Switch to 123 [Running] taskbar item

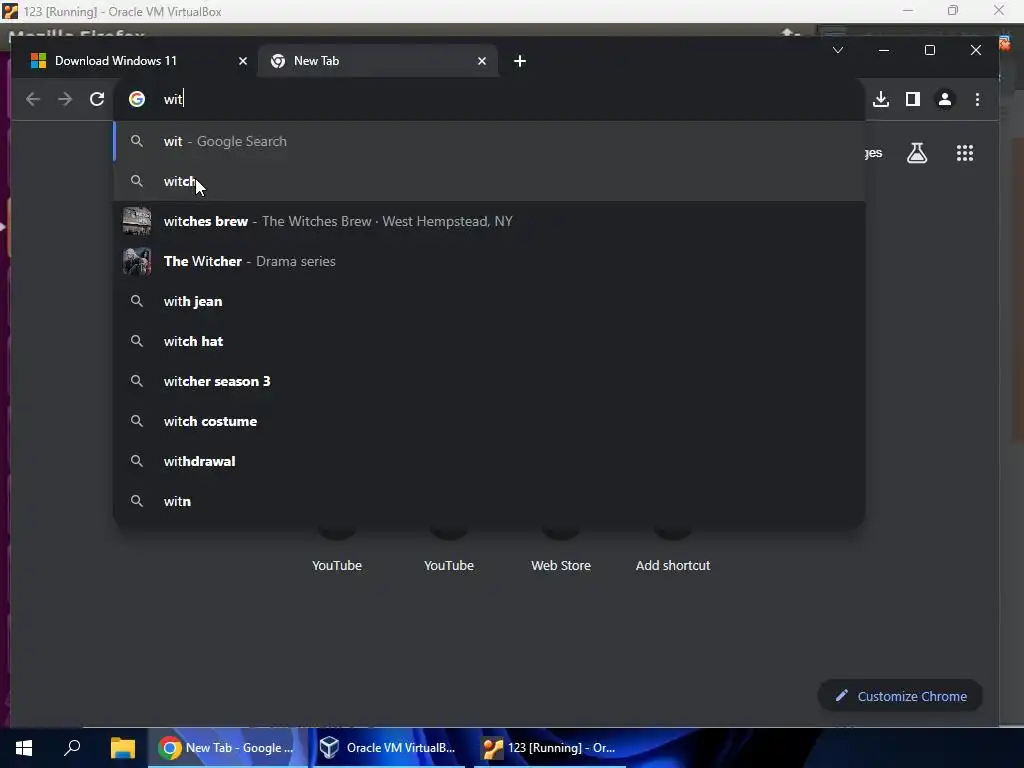(550, 748)
